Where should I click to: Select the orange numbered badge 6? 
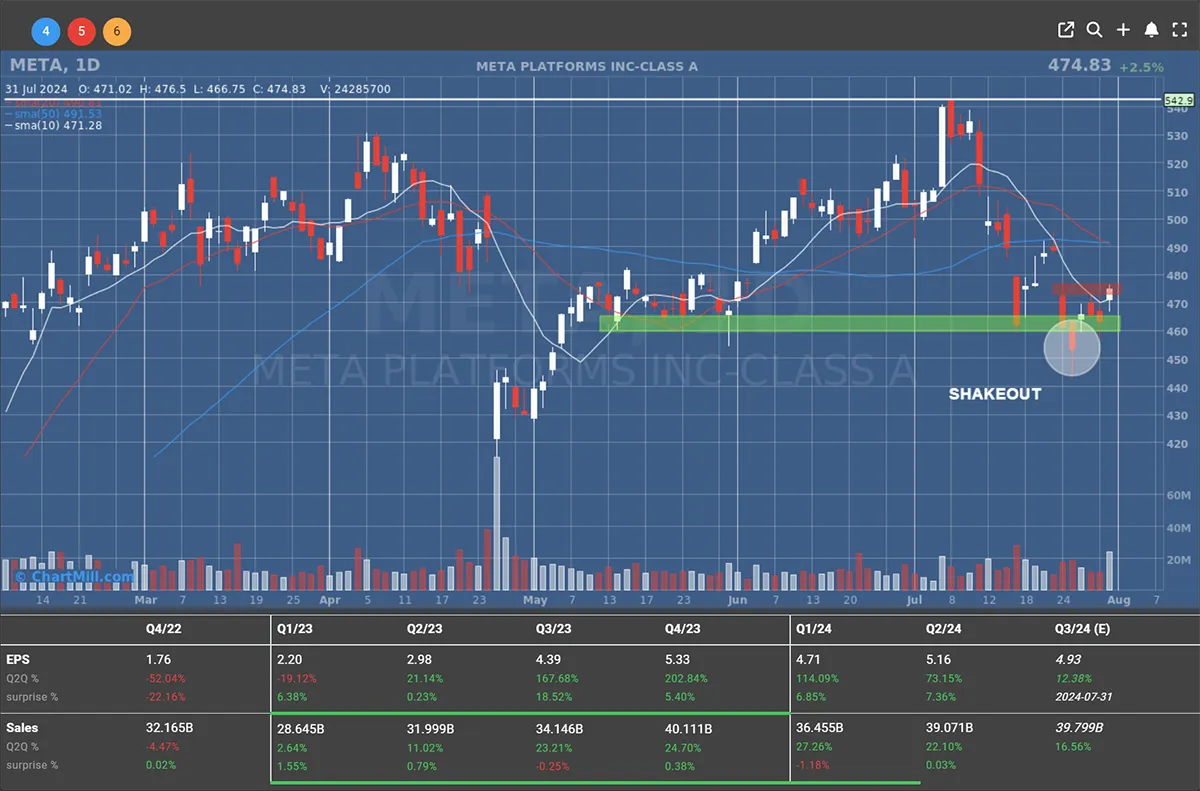[x=117, y=31]
